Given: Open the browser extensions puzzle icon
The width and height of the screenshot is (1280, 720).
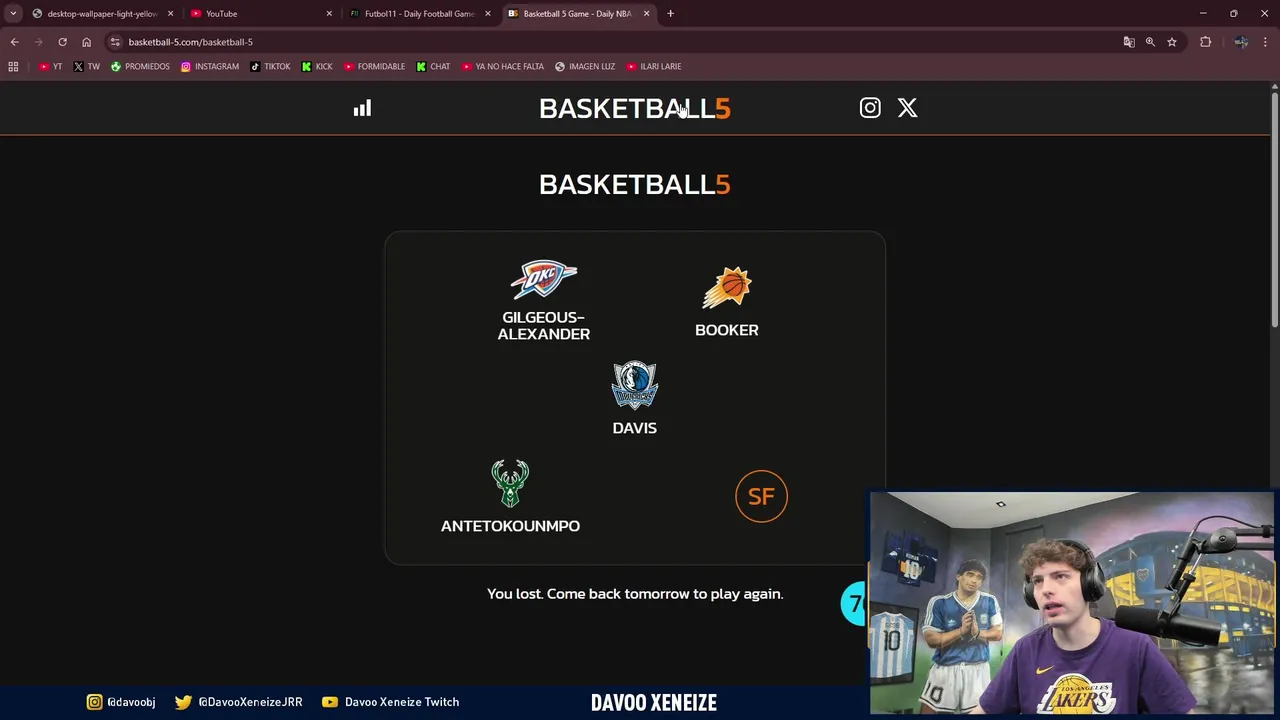Looking at the screenshot, I should click(x=1205, y=42).
